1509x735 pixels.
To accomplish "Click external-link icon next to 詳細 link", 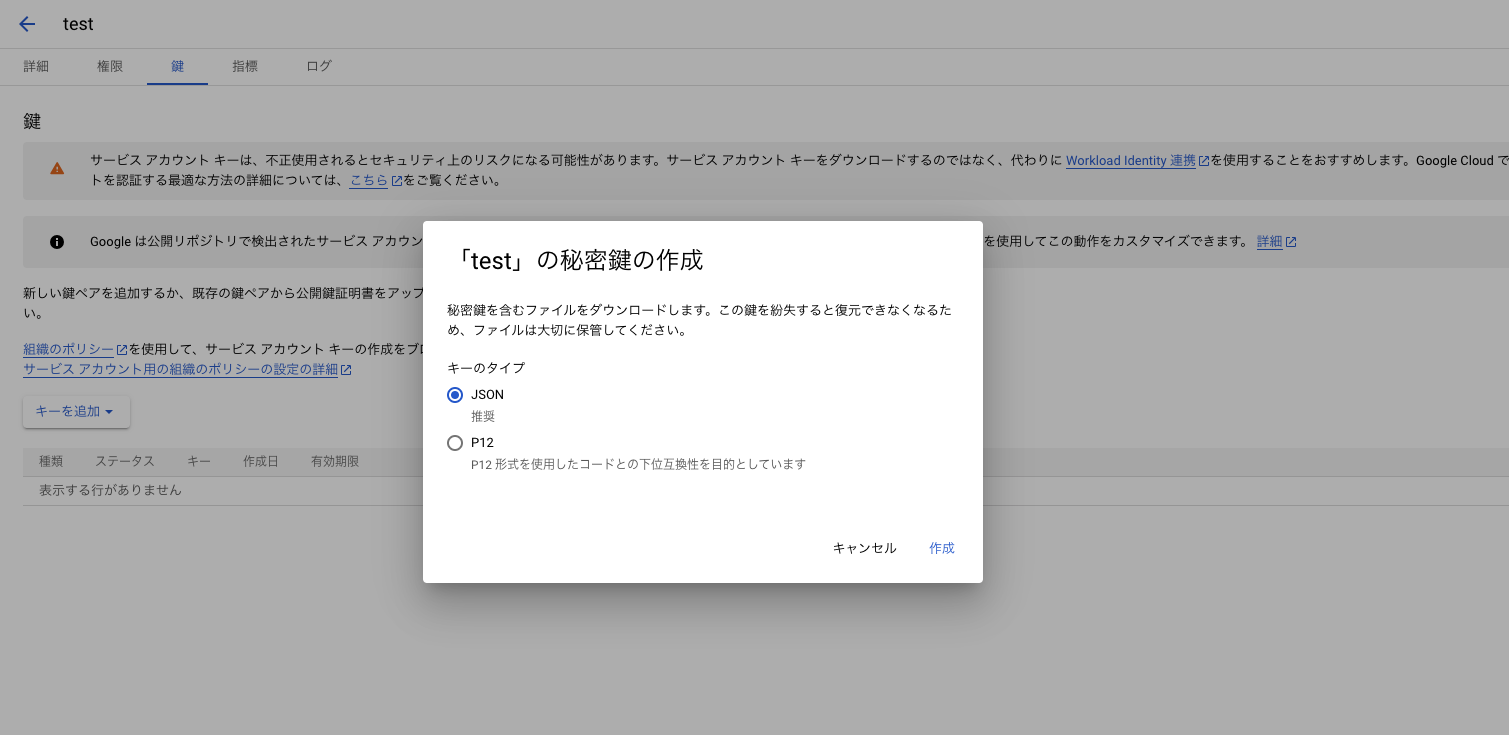I will tap(1291, 242).
